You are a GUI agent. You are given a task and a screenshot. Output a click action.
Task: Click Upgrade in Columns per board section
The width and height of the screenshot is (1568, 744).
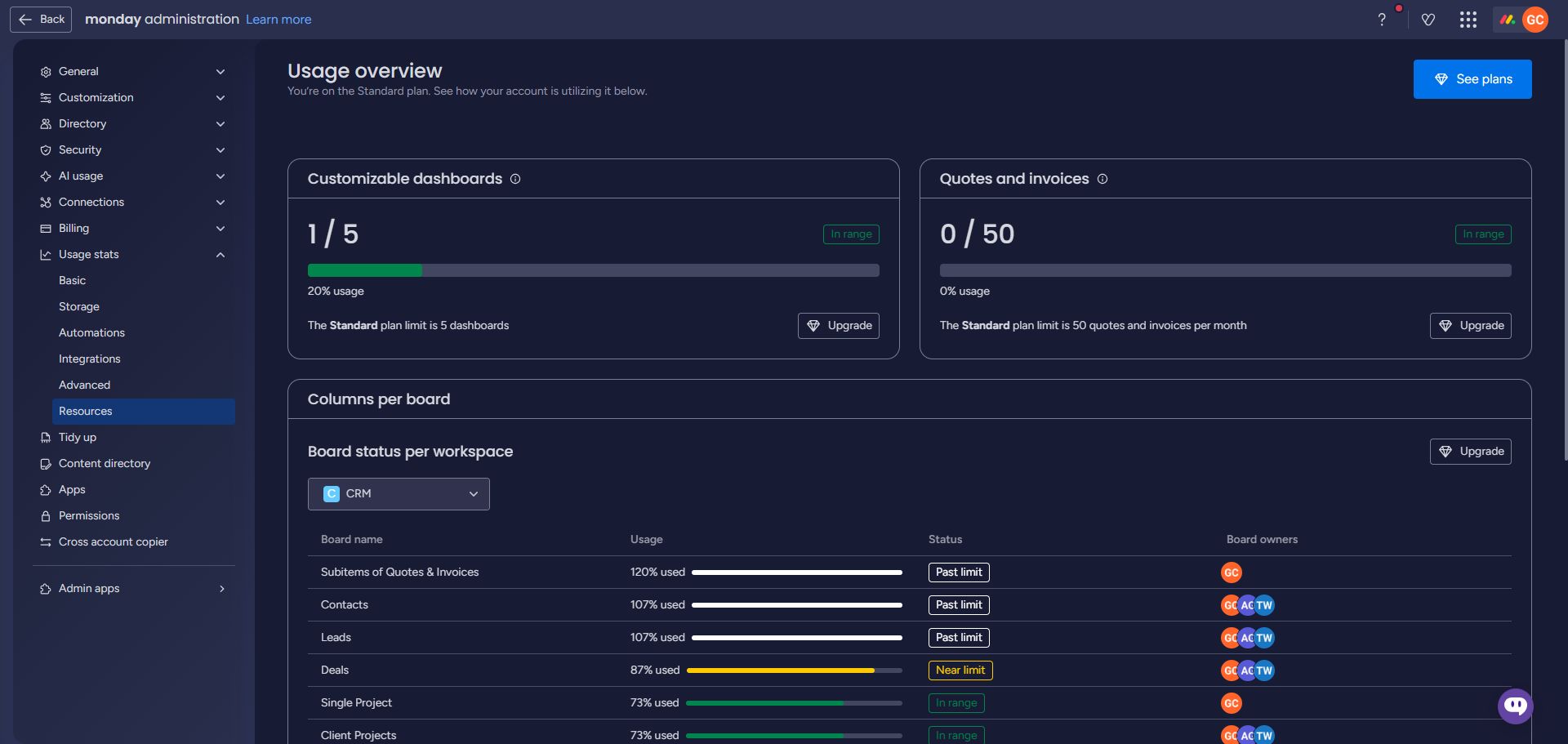[1471, 452]
